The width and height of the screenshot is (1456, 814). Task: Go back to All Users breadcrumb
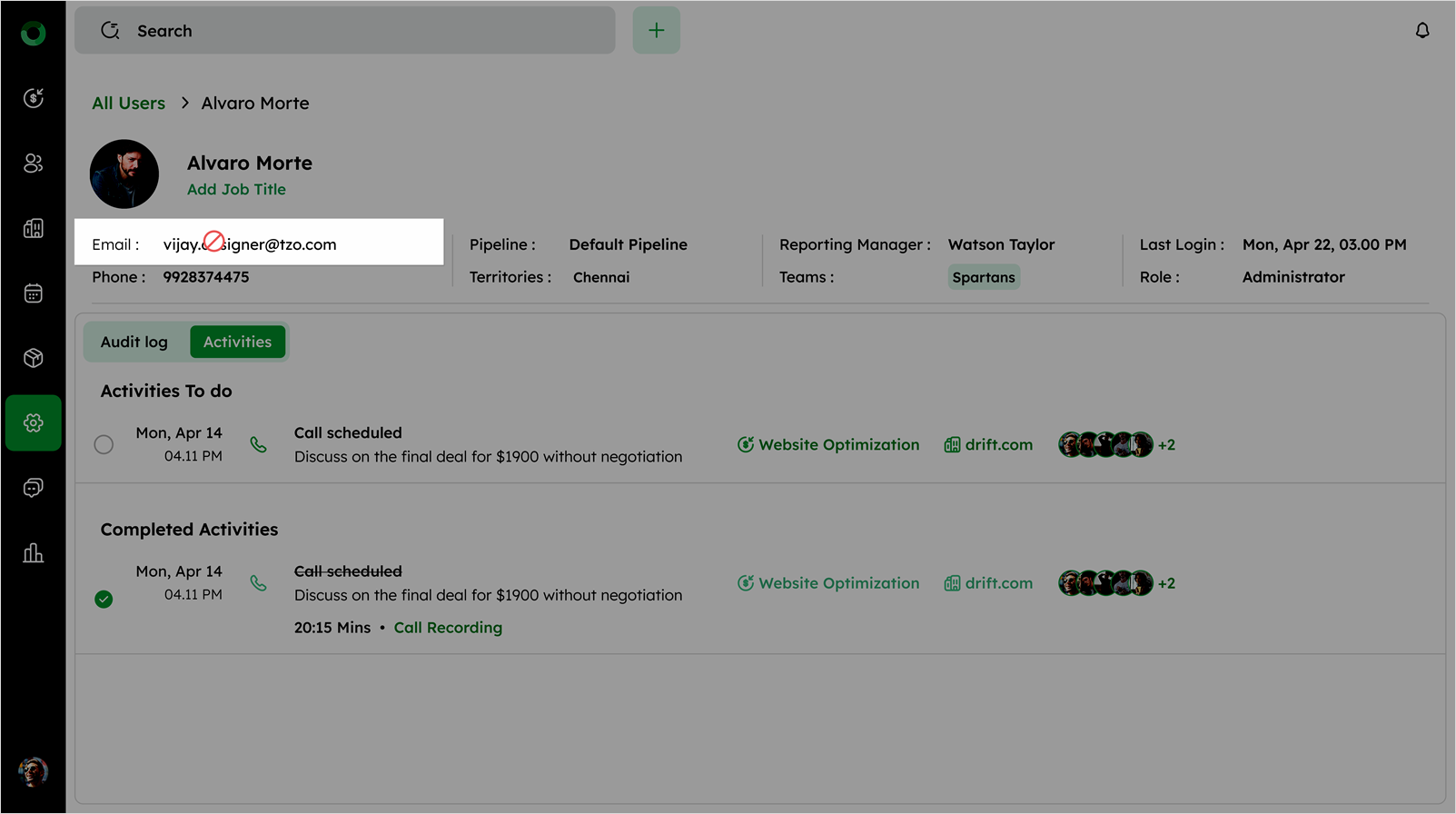coord(128,104)
